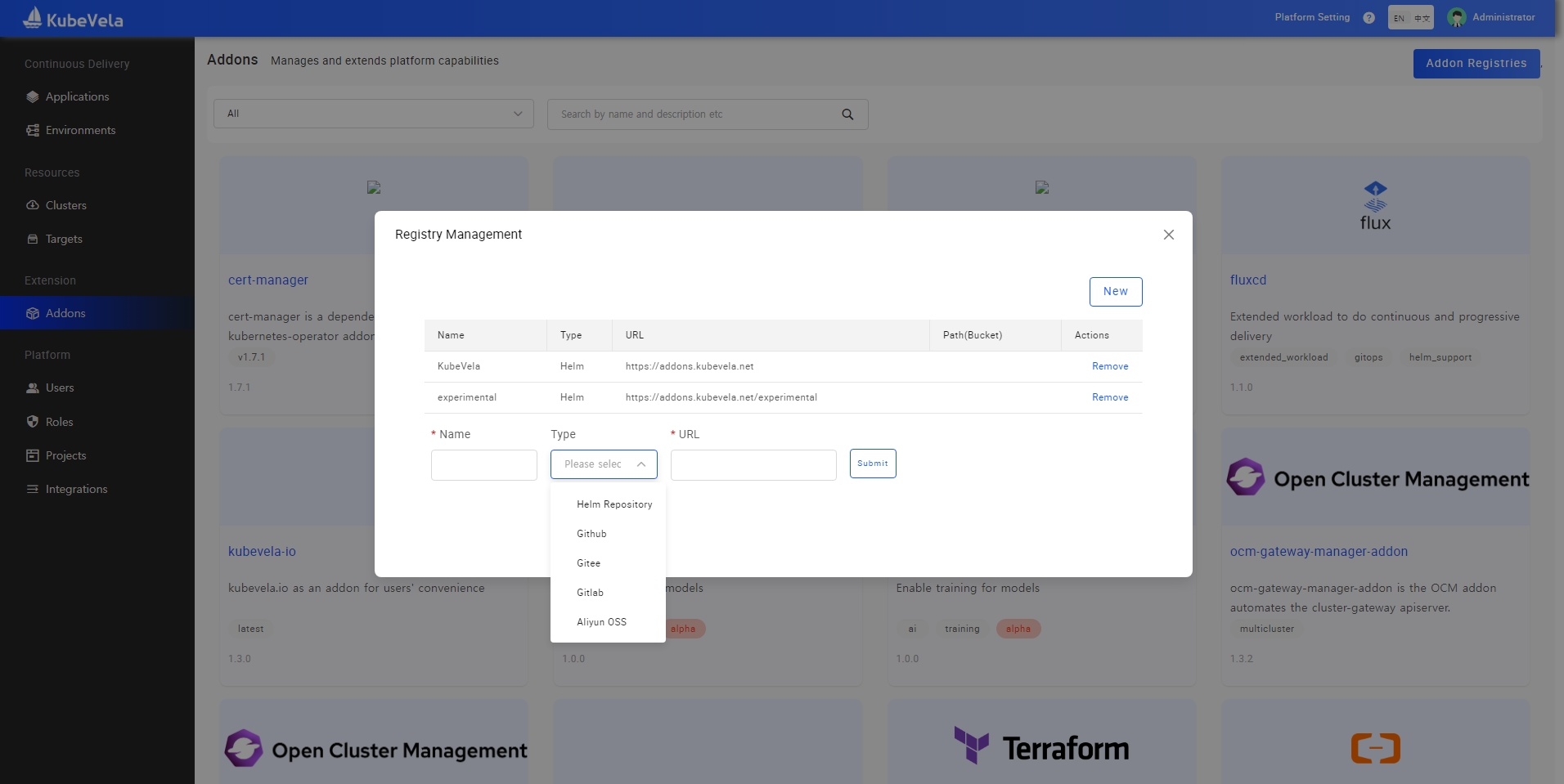Submit the new registry form
This screenshot has width=1564, height=784.
[872, 464]
